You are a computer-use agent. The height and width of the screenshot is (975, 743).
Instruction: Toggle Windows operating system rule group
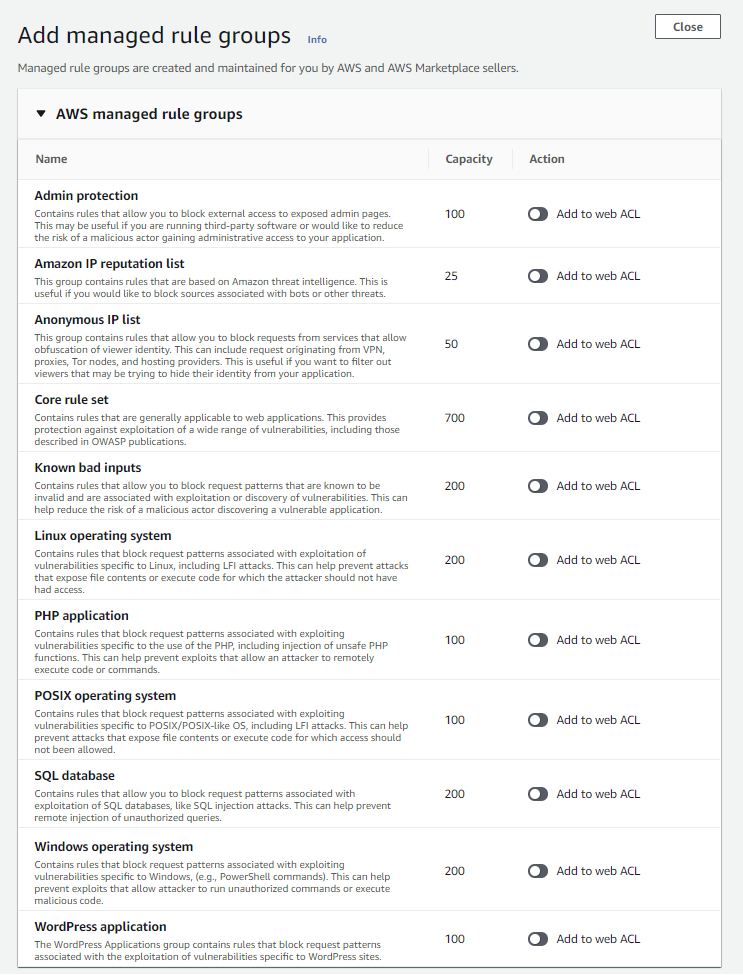pos(538,871)
